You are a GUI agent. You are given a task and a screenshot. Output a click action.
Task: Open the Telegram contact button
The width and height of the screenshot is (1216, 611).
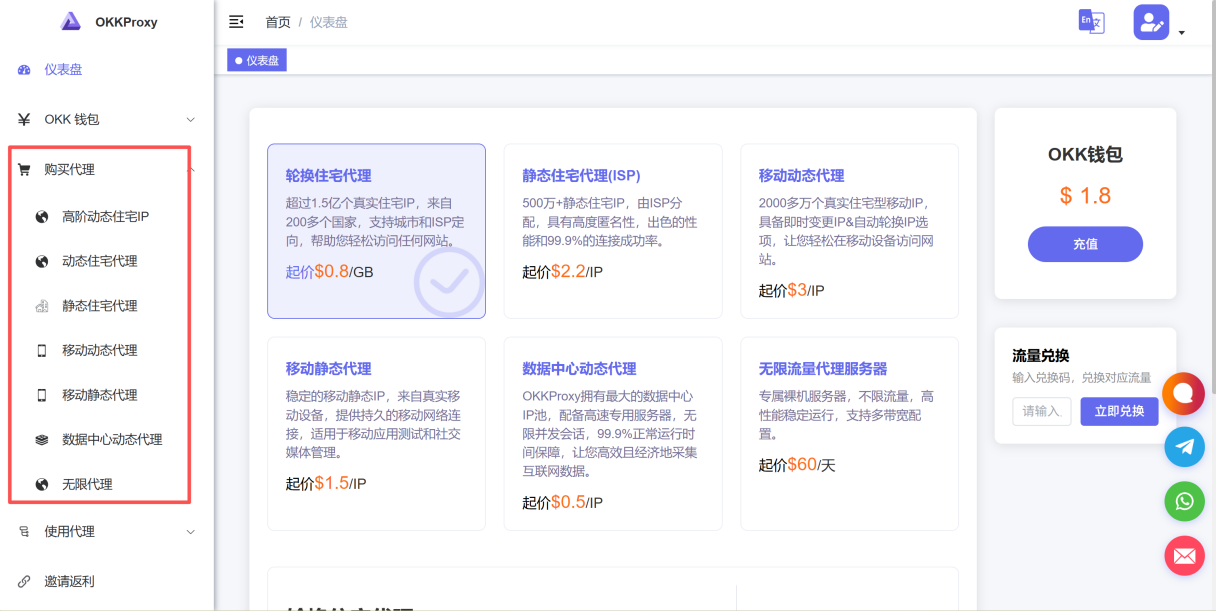click(x=1184, y=447)
